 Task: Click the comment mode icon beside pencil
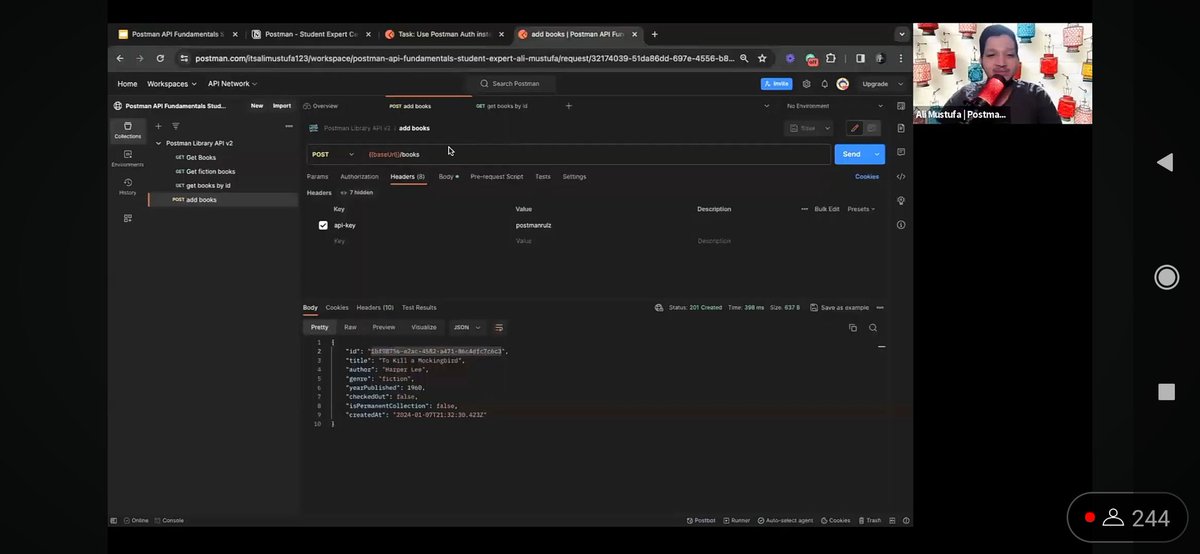[x=872, y=128]
